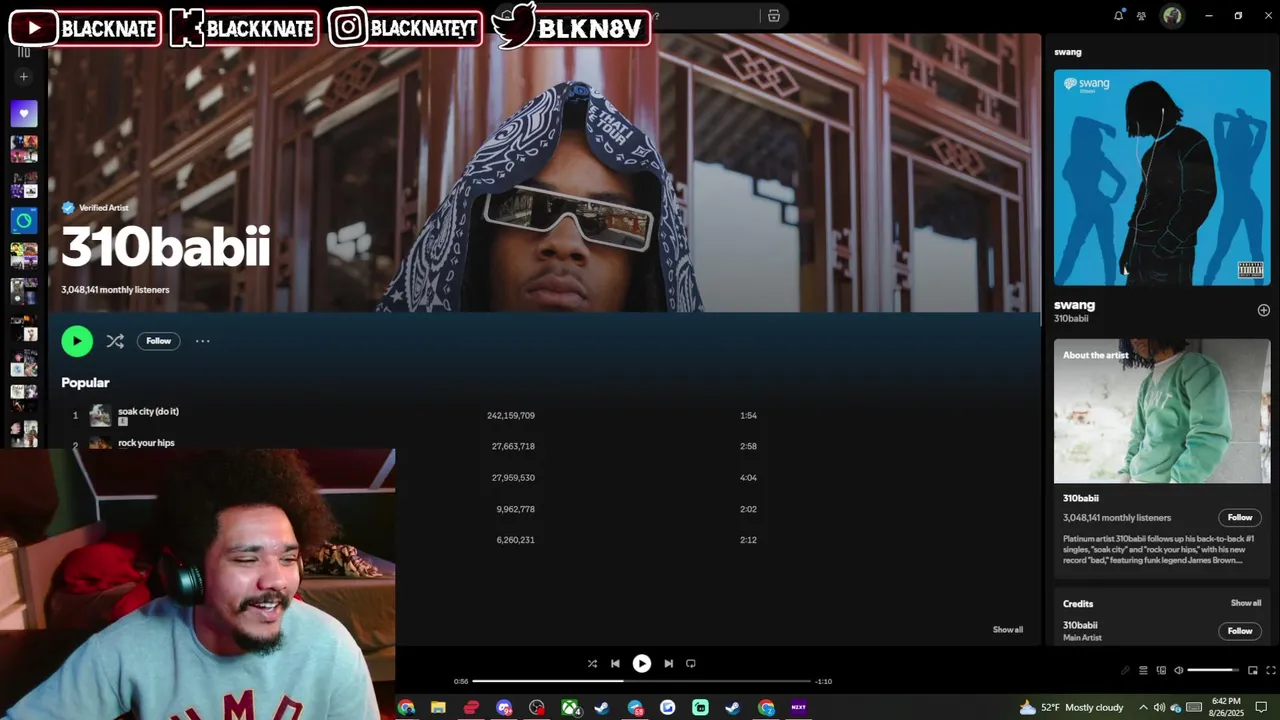This screenshot has height=720, width=1280.
Task: Open Friend Activity from the top bar
Action: (x=1141, y=15)
